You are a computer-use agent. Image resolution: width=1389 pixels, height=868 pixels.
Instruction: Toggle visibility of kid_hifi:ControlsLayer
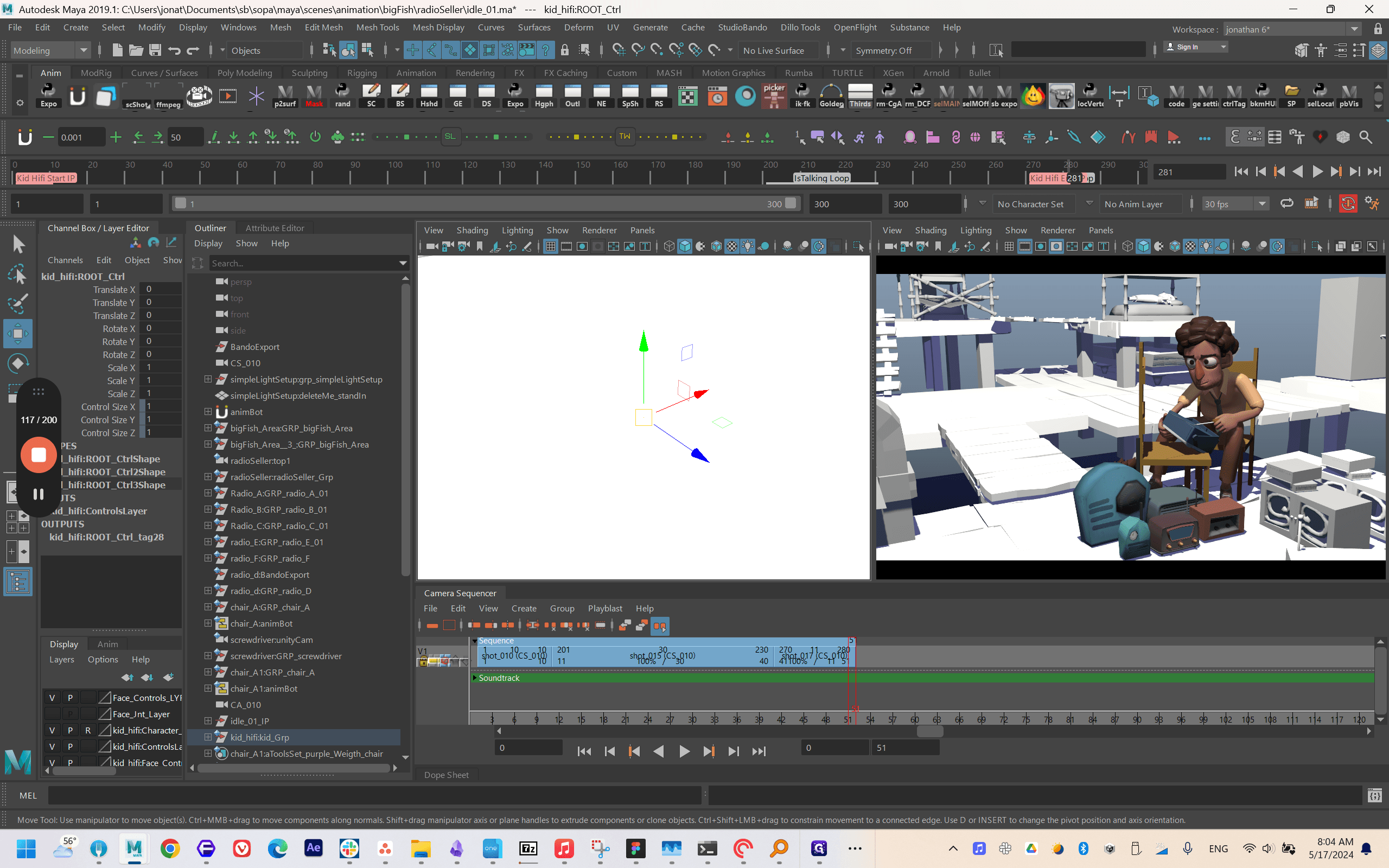52,746
